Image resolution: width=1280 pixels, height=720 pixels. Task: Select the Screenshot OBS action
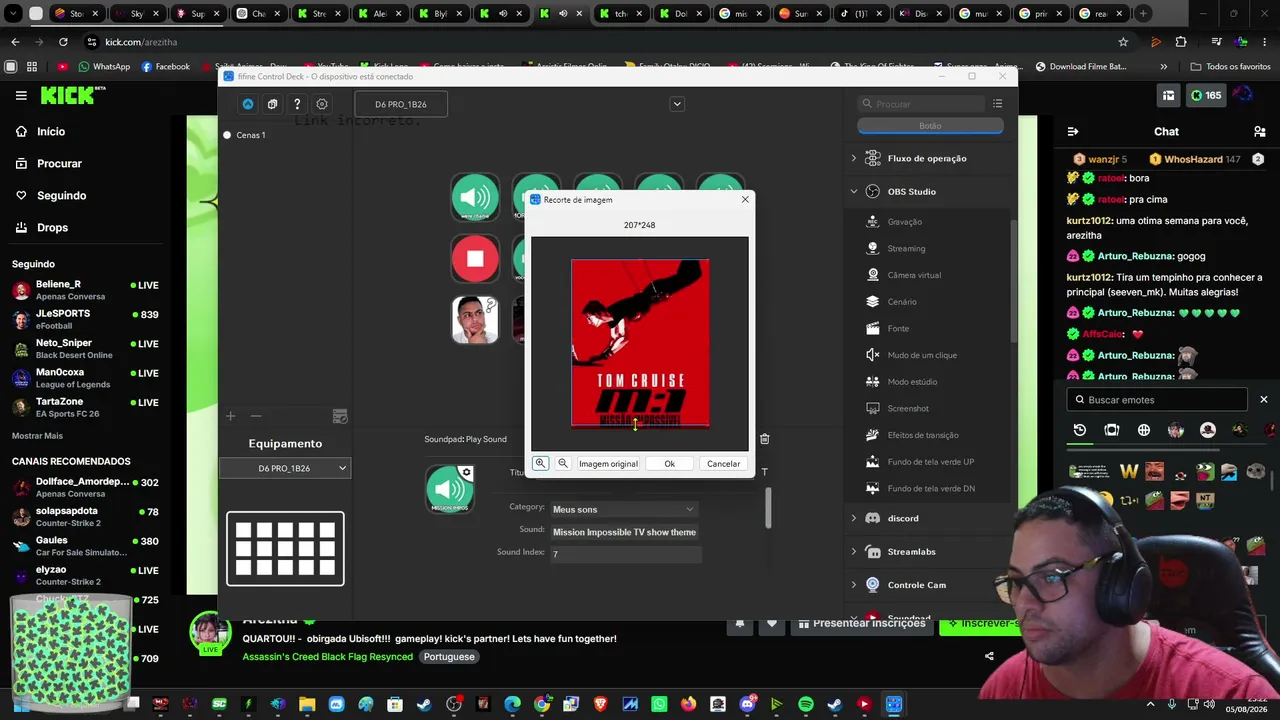coord(908,408)
